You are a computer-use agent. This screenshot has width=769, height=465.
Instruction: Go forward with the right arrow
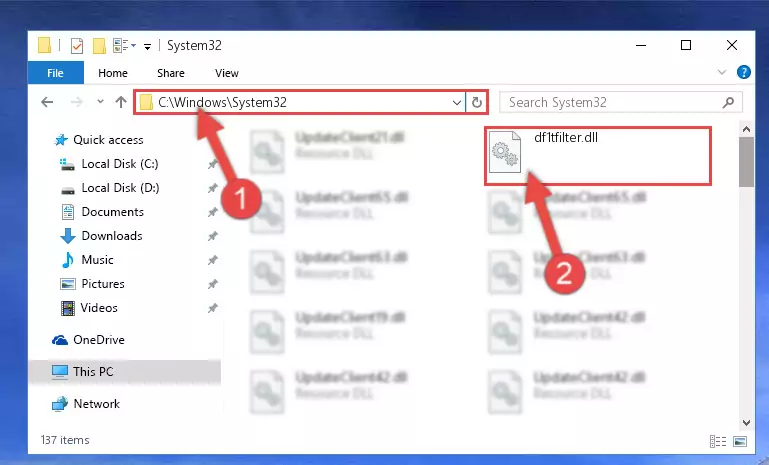pos(77,102)
